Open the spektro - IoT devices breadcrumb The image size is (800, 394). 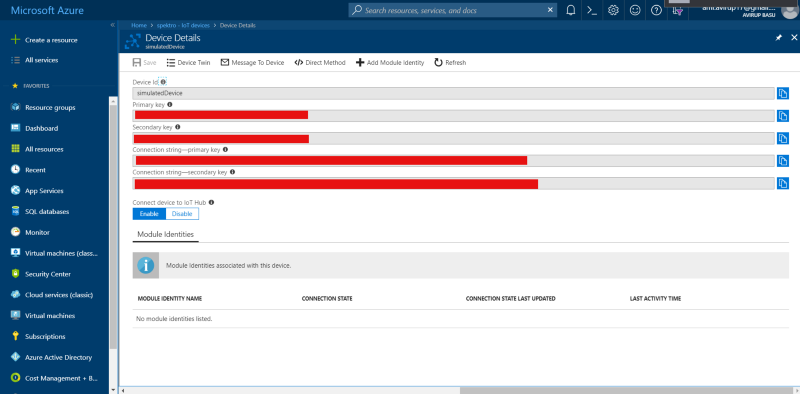pos(183,25)
